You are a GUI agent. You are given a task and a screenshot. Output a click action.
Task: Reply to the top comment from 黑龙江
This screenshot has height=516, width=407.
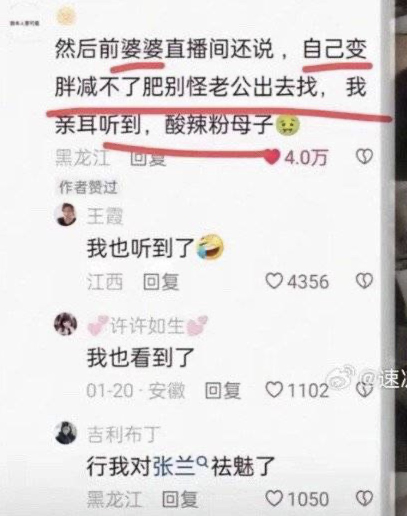tap(148, 157)
